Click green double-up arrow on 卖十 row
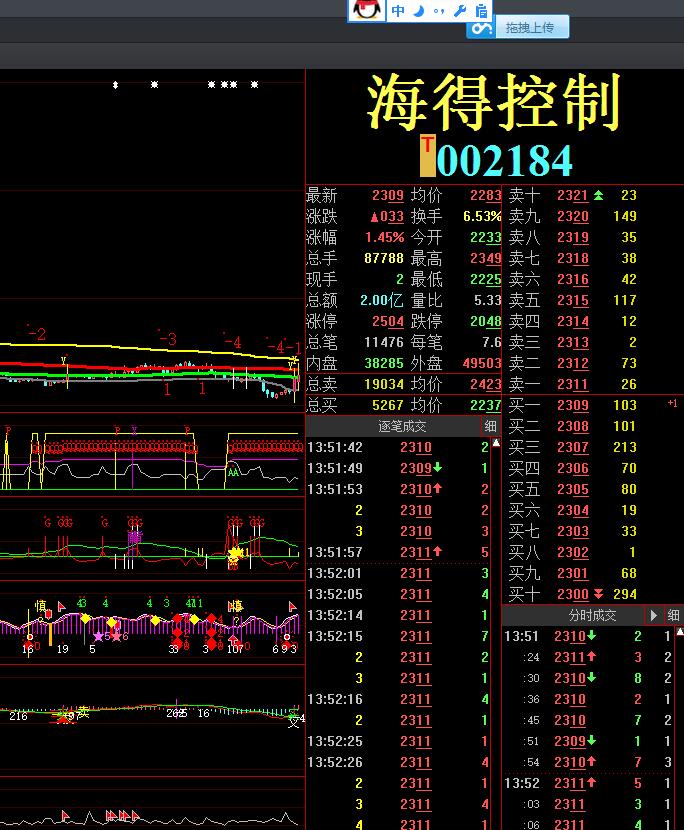This screenshot has height=830, width=684. pyautogui.click(x=598, y=195)
